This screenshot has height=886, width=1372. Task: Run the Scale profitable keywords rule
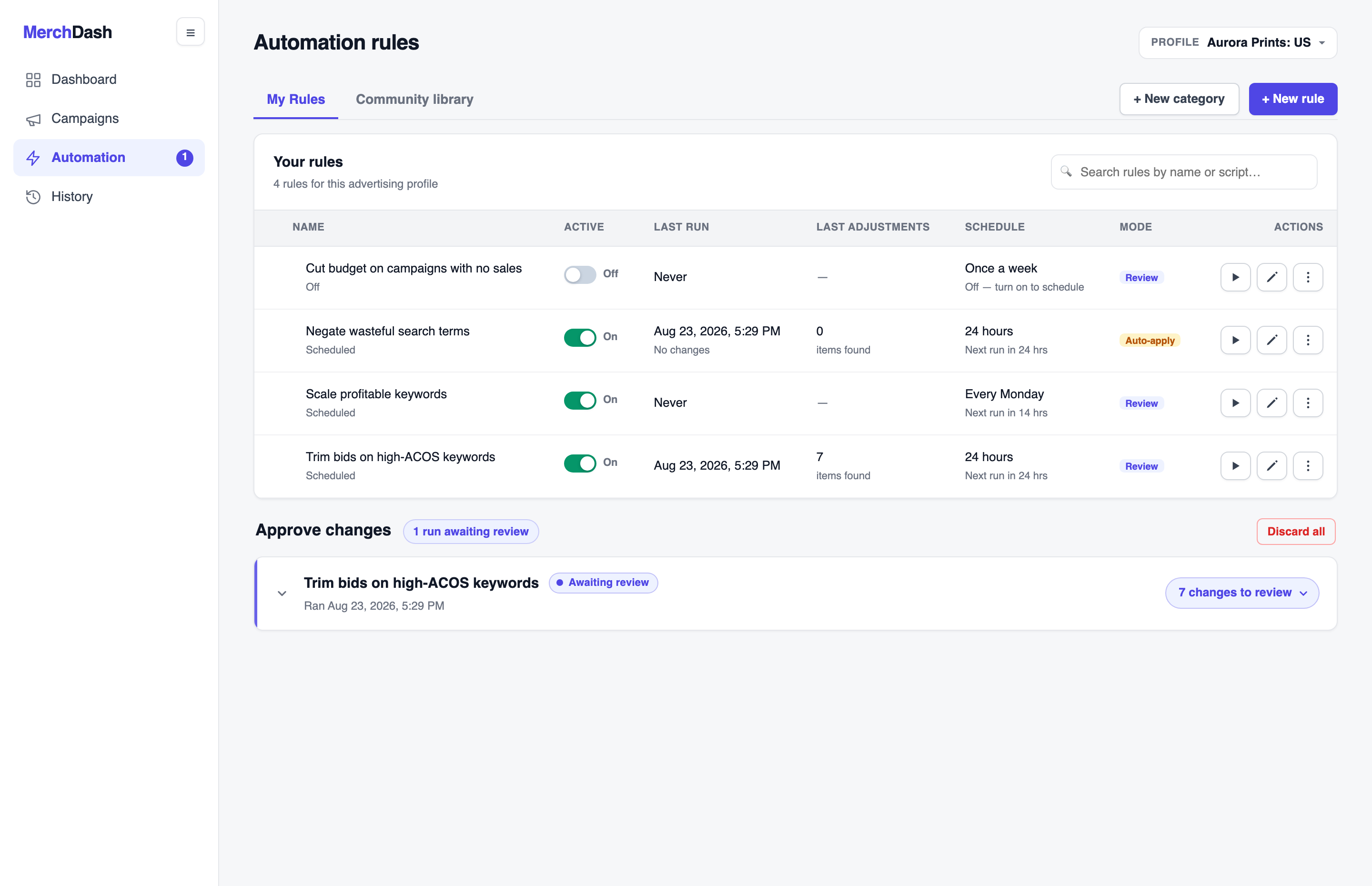click(1235, 403)
